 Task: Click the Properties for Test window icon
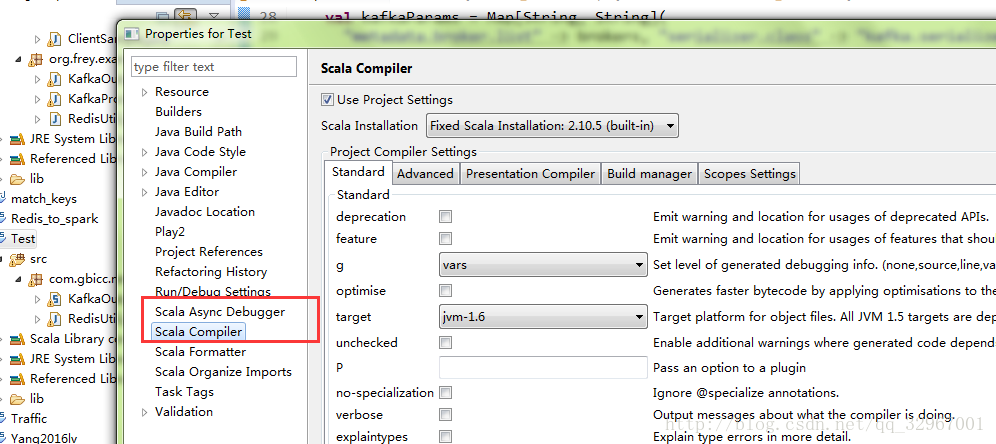pyautogui.click(x=131, y=34)
